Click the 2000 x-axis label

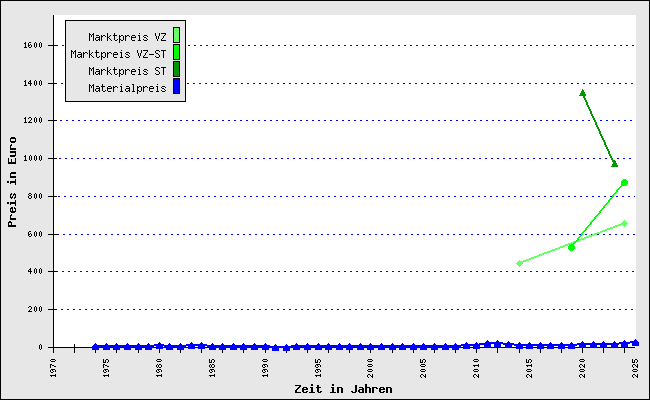pyautogui.click(x=371, y=368)
